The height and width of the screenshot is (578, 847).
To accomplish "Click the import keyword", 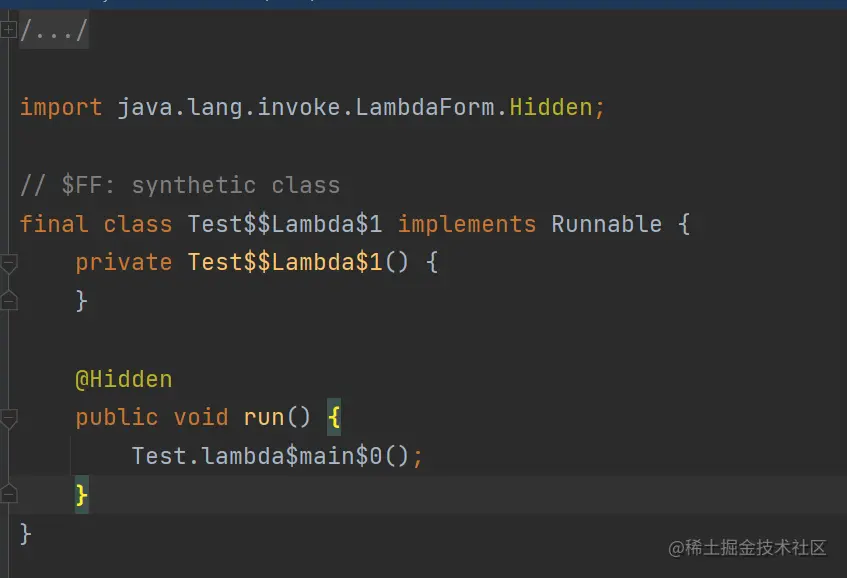I will click(61, 107).
